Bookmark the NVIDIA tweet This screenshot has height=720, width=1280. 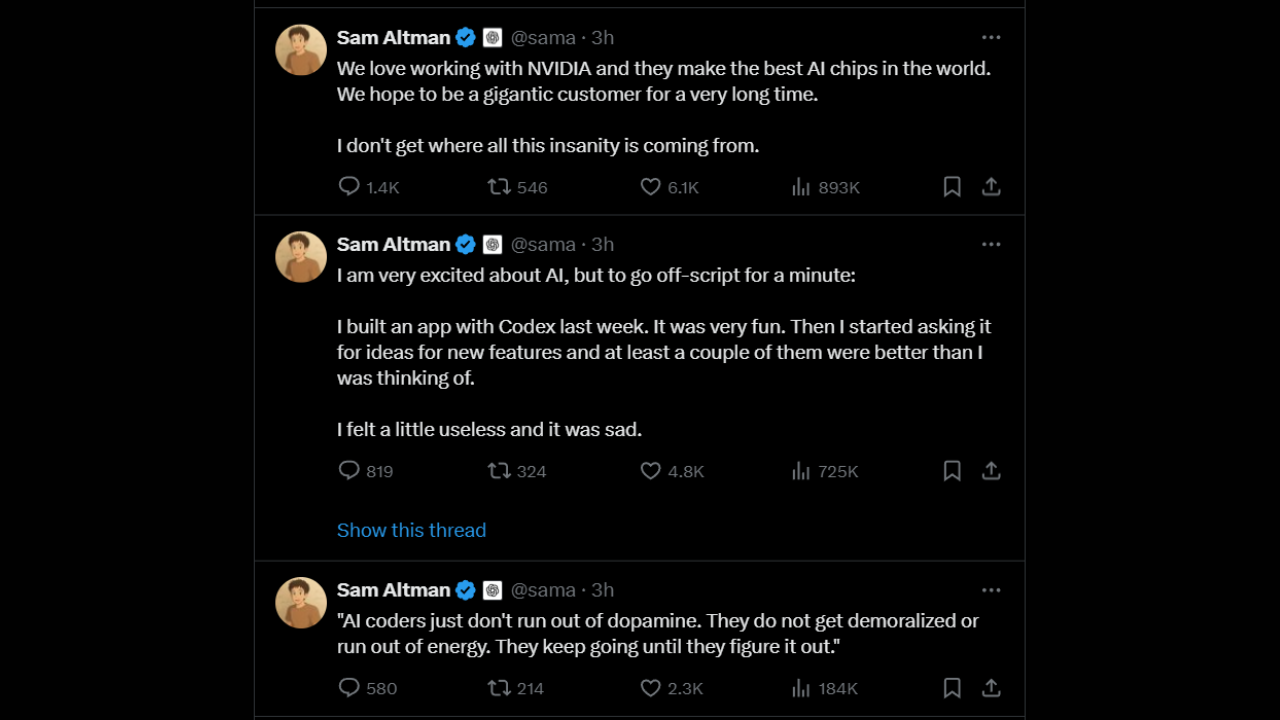952,187
